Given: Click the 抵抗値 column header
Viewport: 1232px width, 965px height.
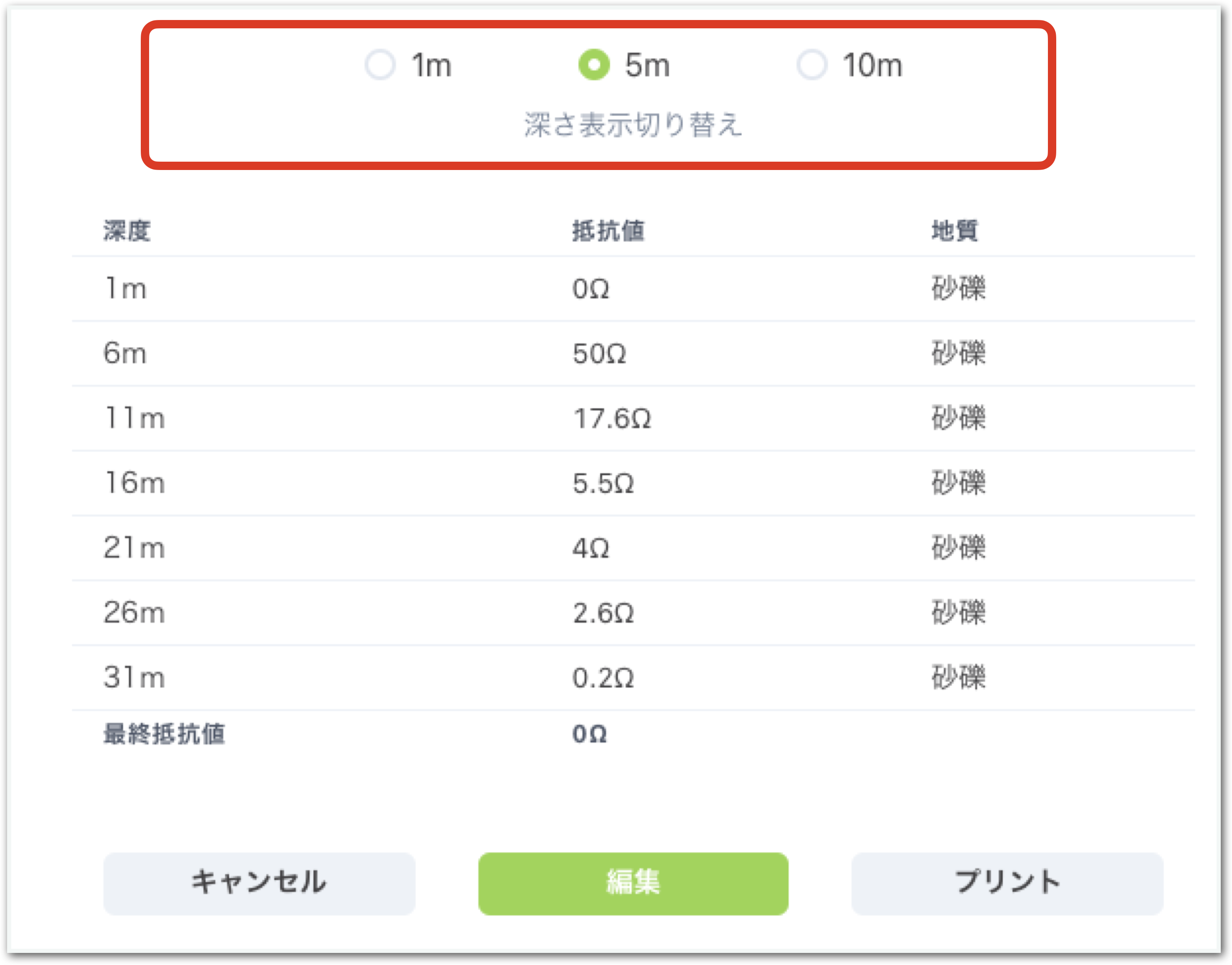Looking at the screenshot, I should [x=608, y=230].
